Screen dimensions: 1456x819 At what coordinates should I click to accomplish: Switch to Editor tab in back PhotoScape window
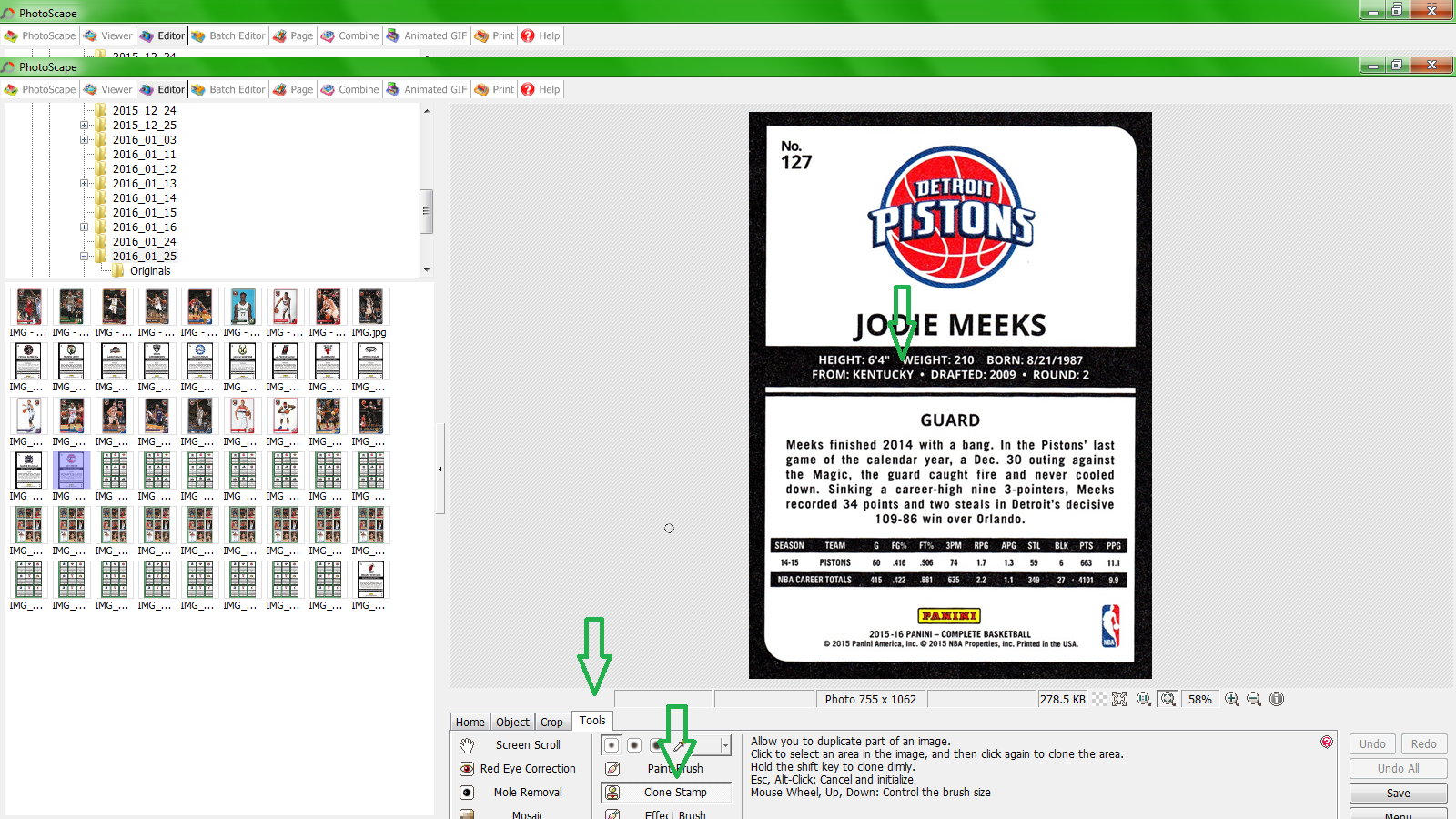click(163, 35)
